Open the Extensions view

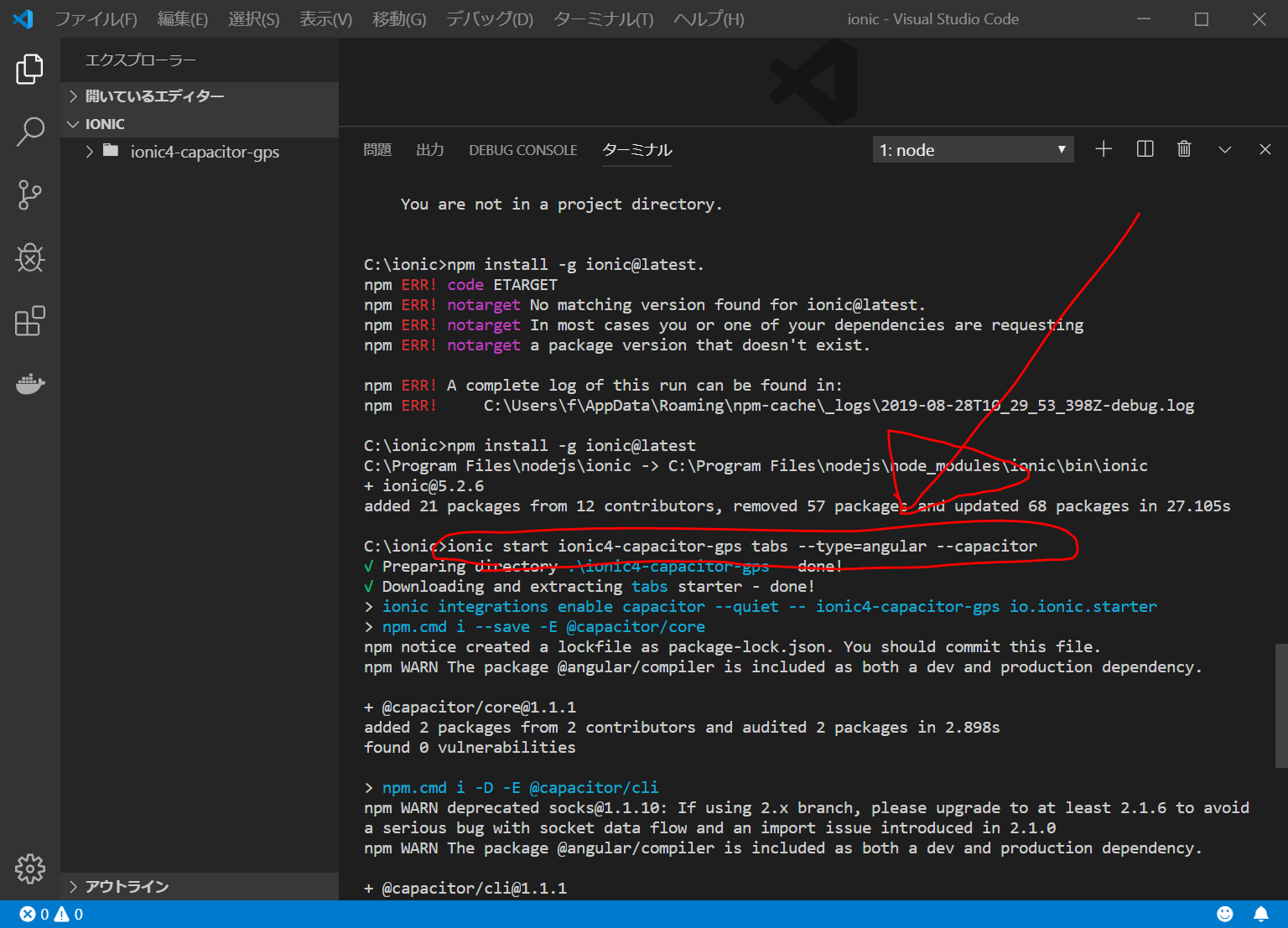pos(30,321)
